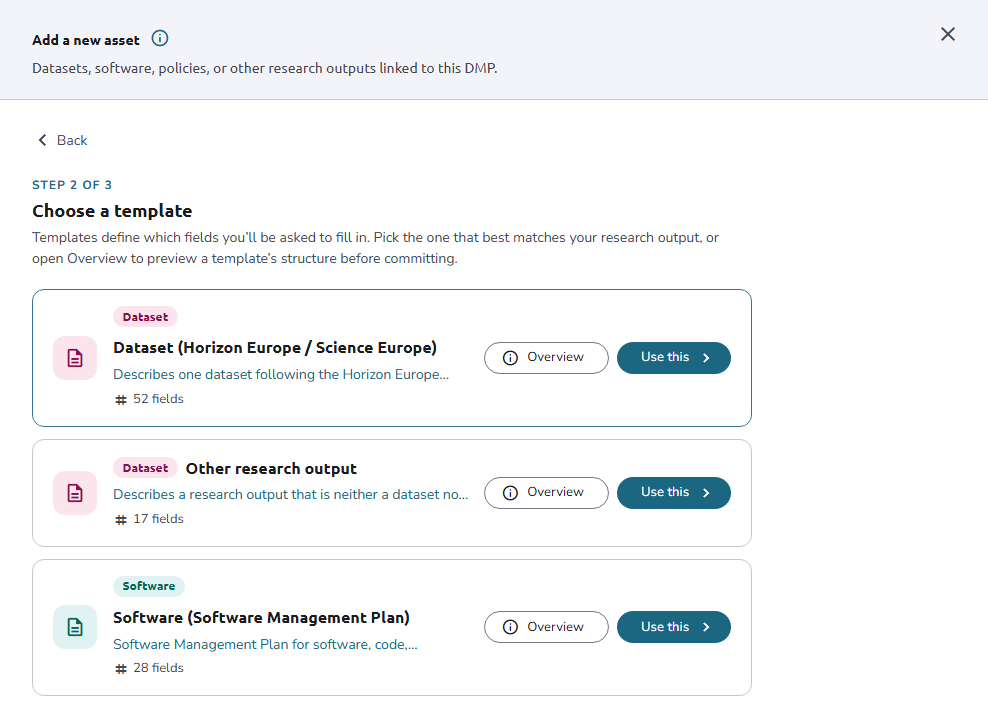Click the description 'Describes a research output that is neither...'

[290, 495]
